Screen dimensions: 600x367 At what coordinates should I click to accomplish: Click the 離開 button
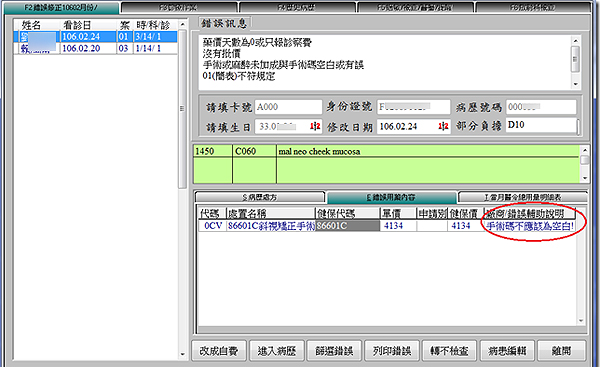click(x=561, y=351)
